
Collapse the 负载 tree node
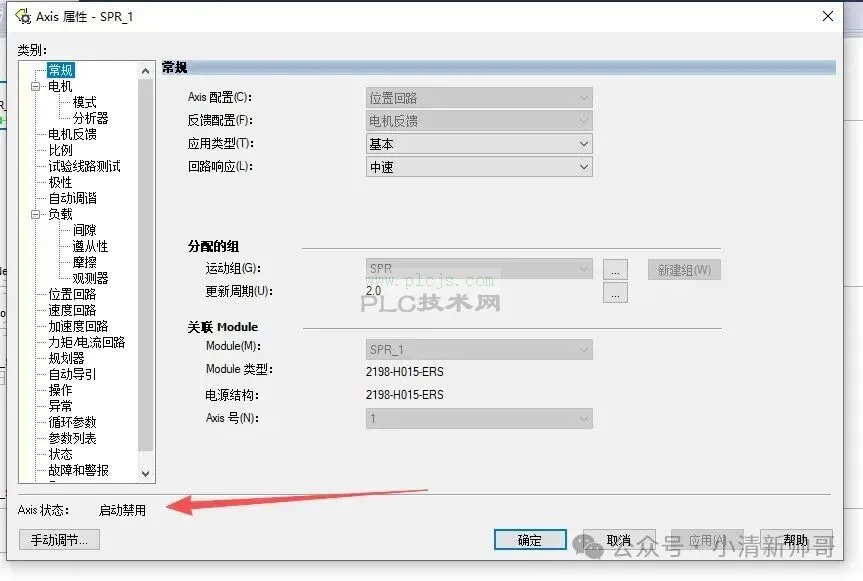36,214
